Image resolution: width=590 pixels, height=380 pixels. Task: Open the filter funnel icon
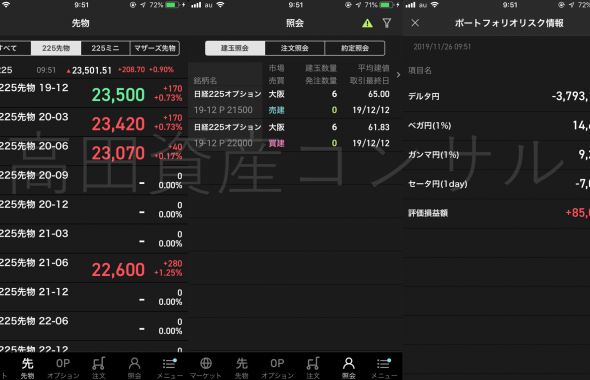click(x=387, y=23)
